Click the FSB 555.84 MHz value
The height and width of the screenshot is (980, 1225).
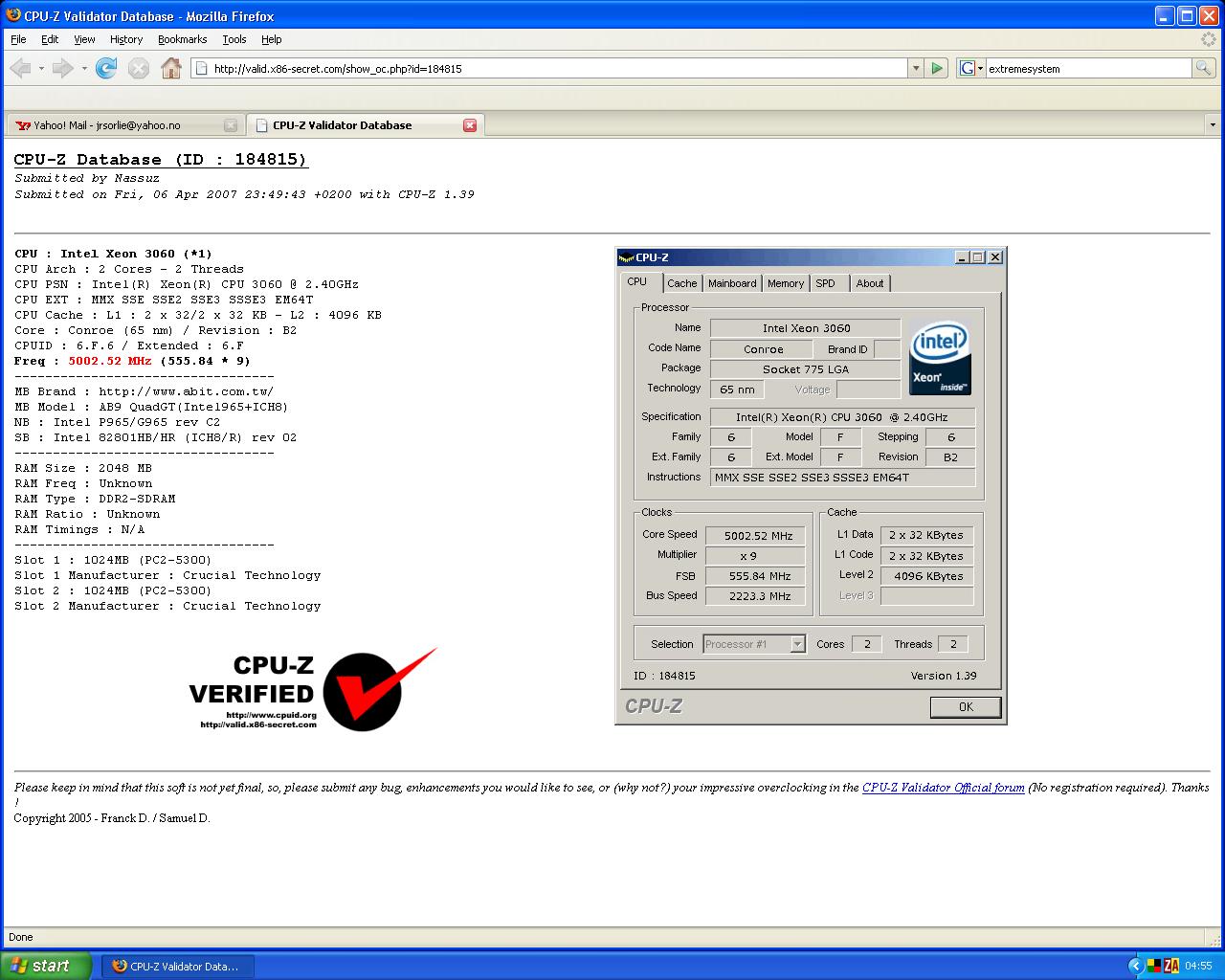(x=756, y=576)
